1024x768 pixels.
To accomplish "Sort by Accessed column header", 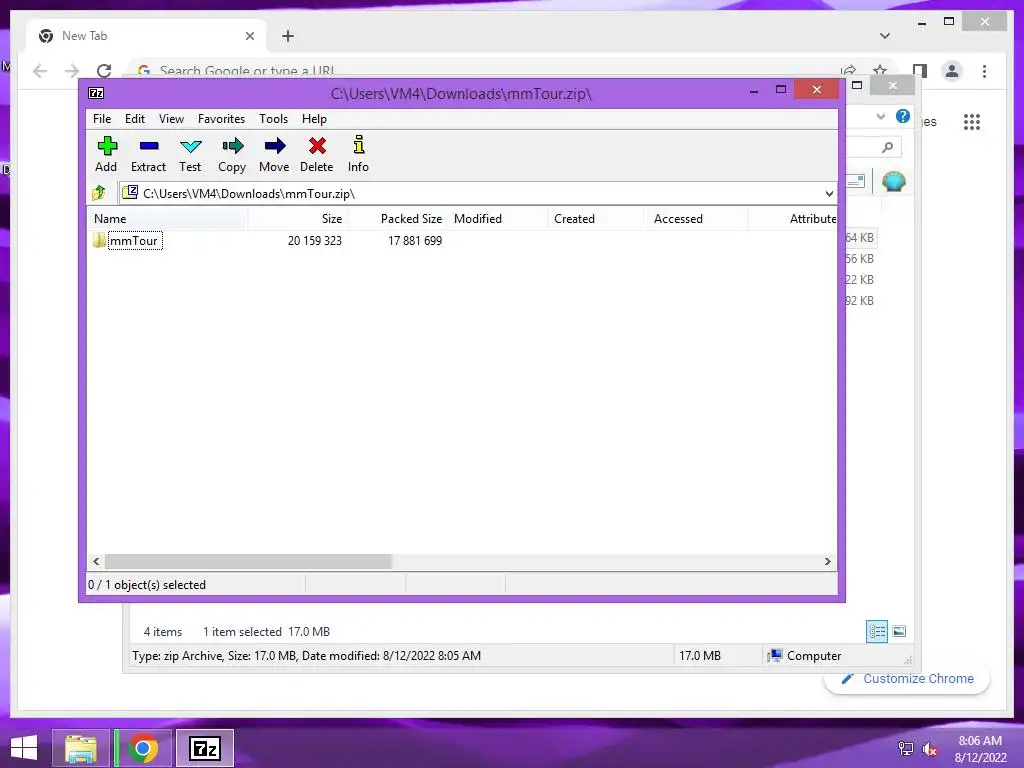I will pos(697,219).
